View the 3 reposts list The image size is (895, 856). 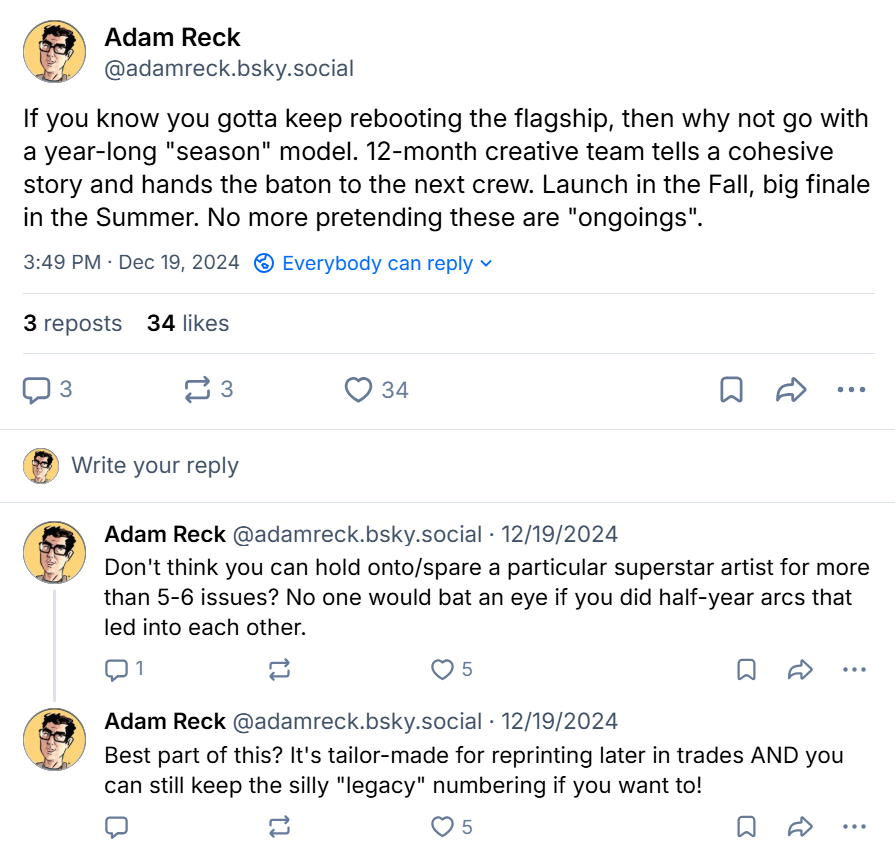coord(72,323)
